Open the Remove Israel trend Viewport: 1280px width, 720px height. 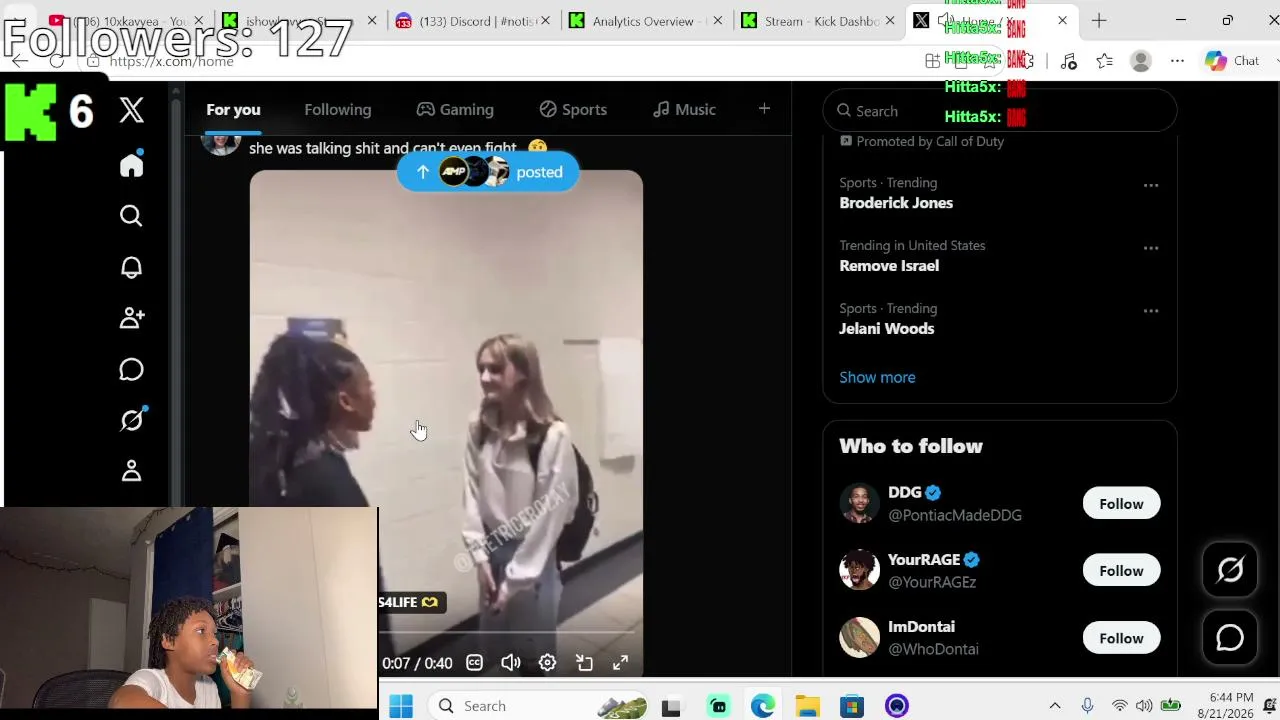pyautogui.click(x=889, y=266)
